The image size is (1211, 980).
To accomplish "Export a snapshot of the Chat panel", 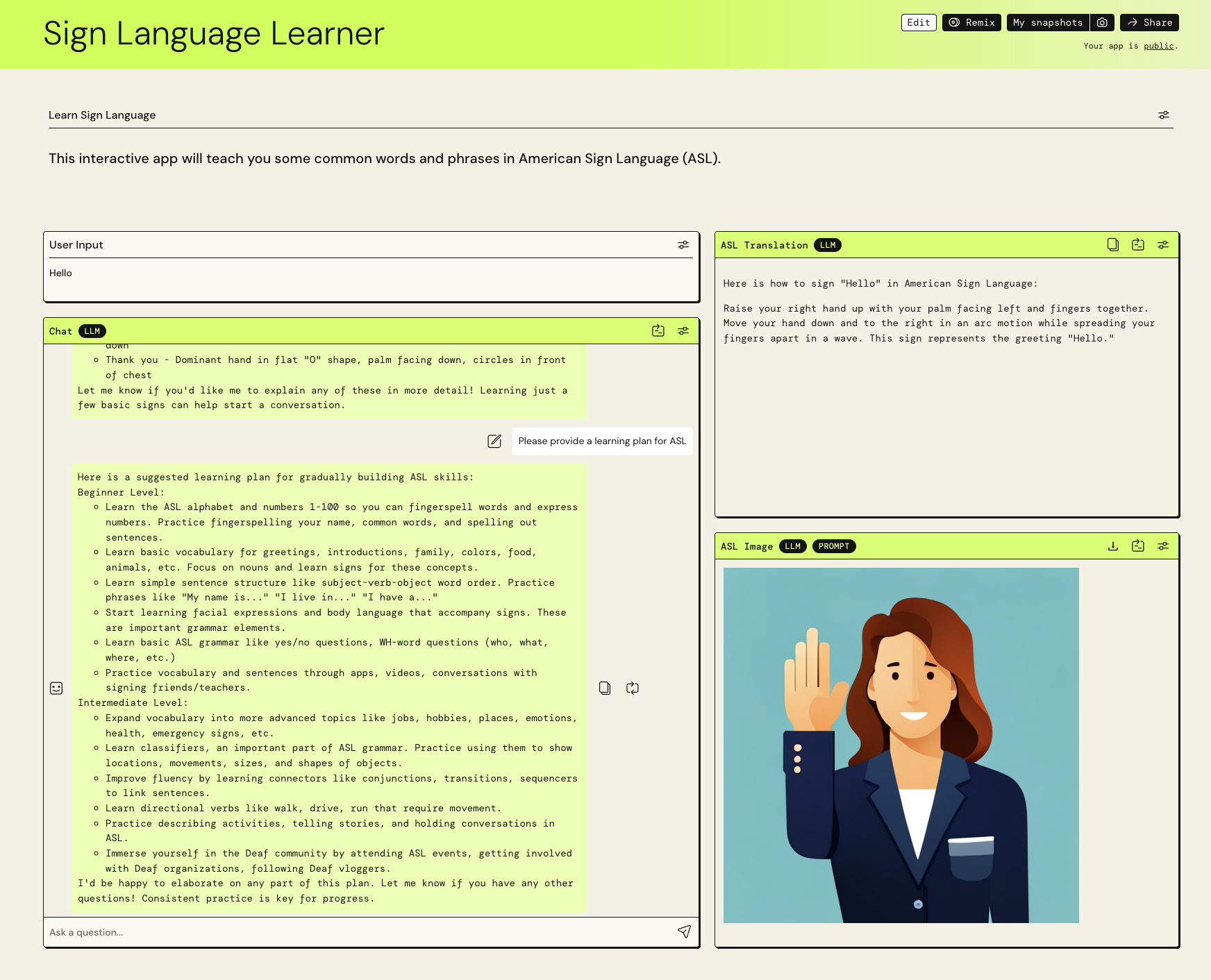I will (657, 331).
